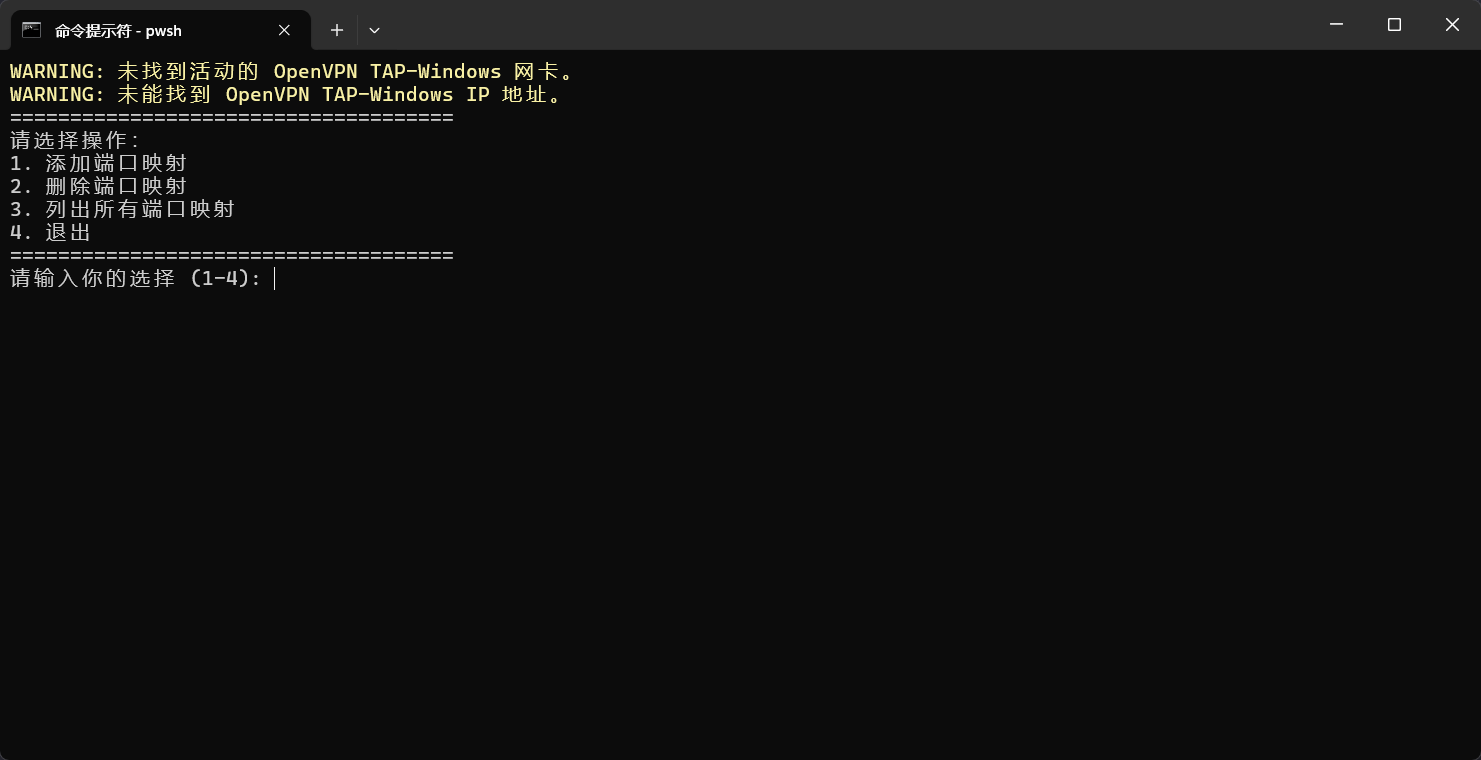Image resolution: width=1481 pixels, height=760 pixels.
Task: Close the 命令提示符 - pwsh tab
Action: 284,30
